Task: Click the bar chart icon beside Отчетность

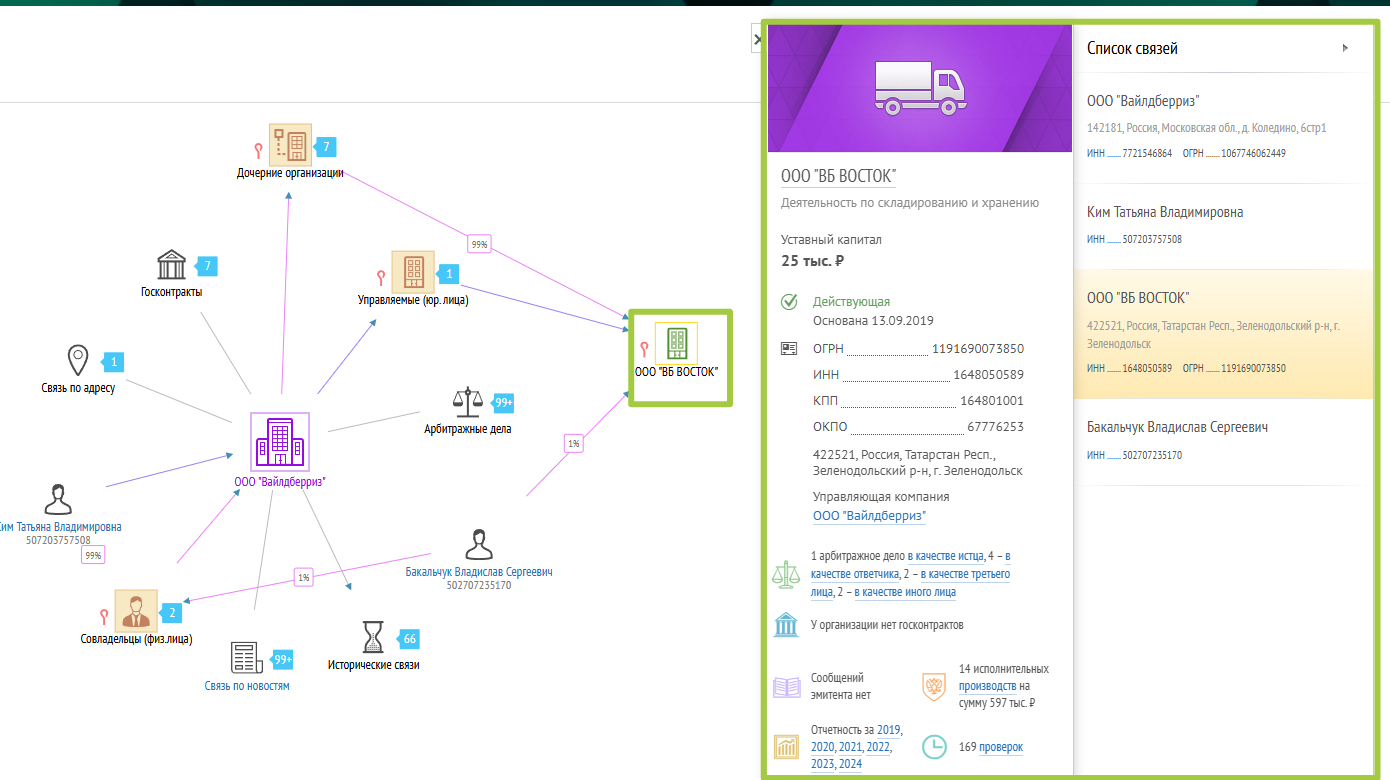Action: click(786, 746)
